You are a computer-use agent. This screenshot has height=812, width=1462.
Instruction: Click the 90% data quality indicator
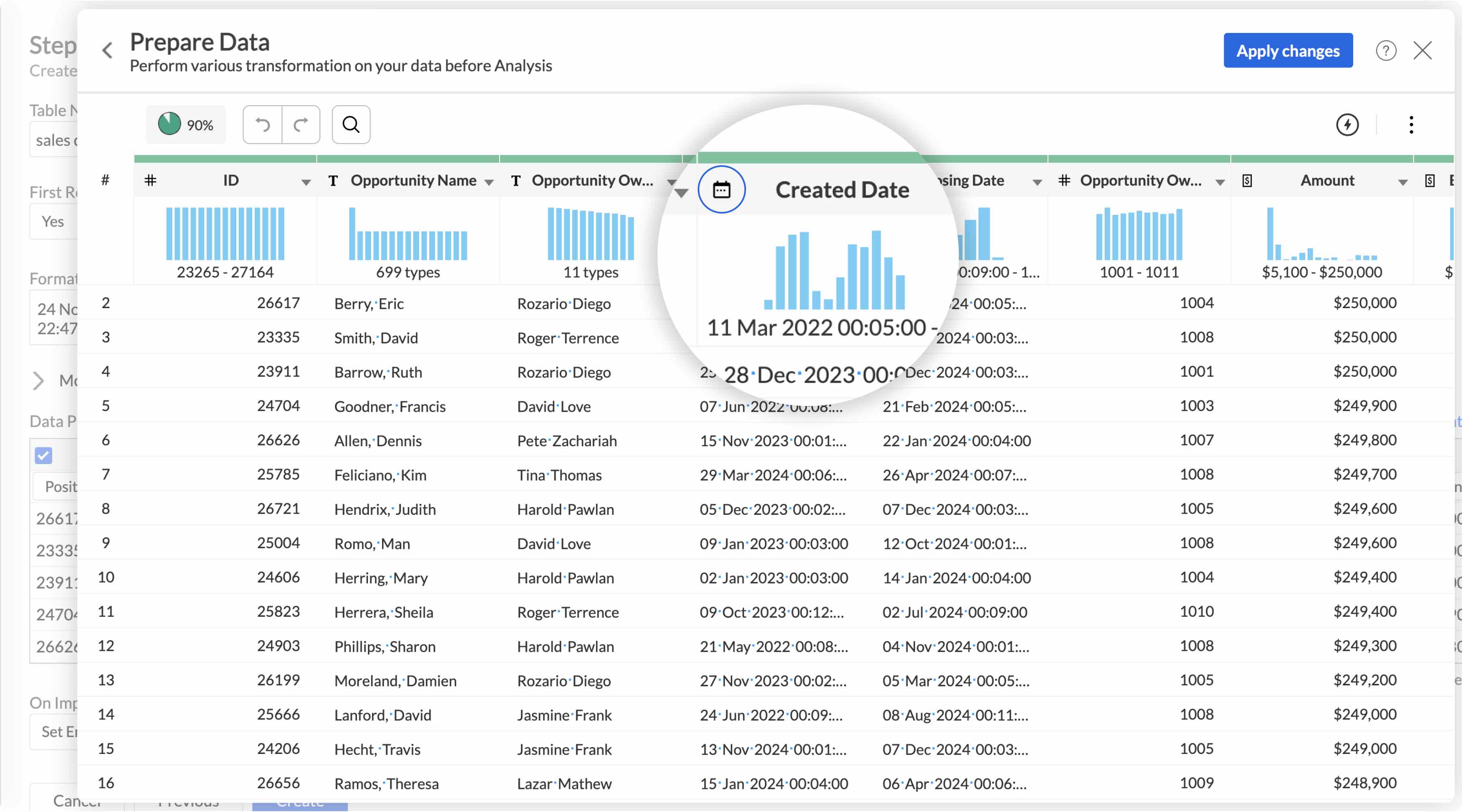coord(186,124)
